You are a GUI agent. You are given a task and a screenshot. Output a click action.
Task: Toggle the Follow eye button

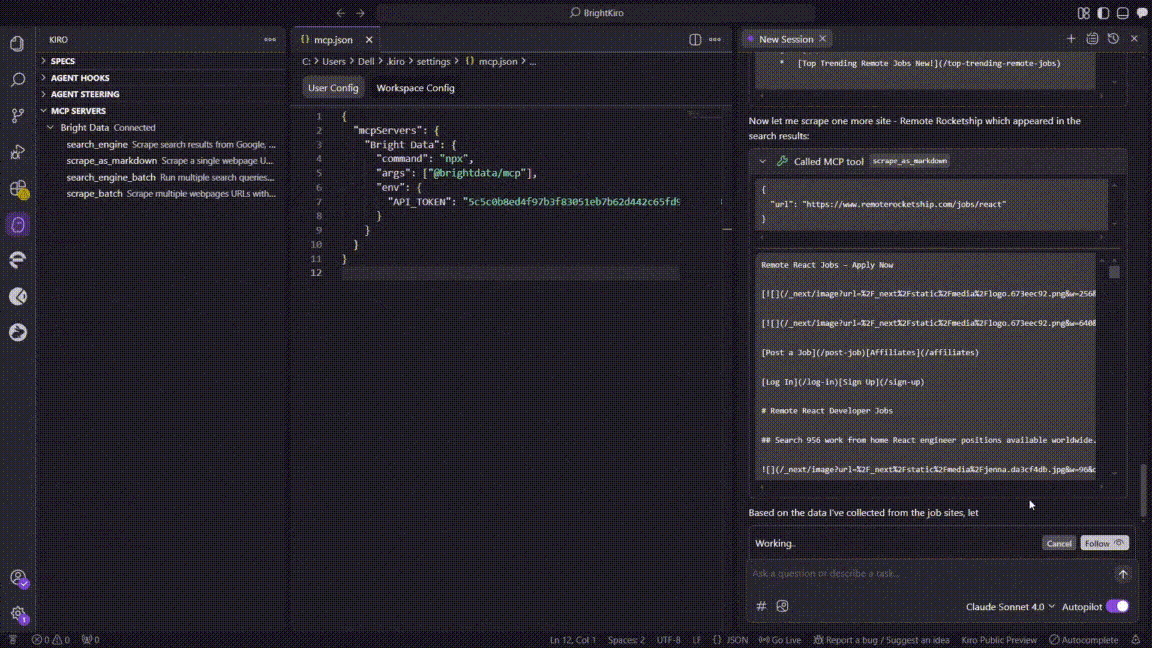[1105, 543]
